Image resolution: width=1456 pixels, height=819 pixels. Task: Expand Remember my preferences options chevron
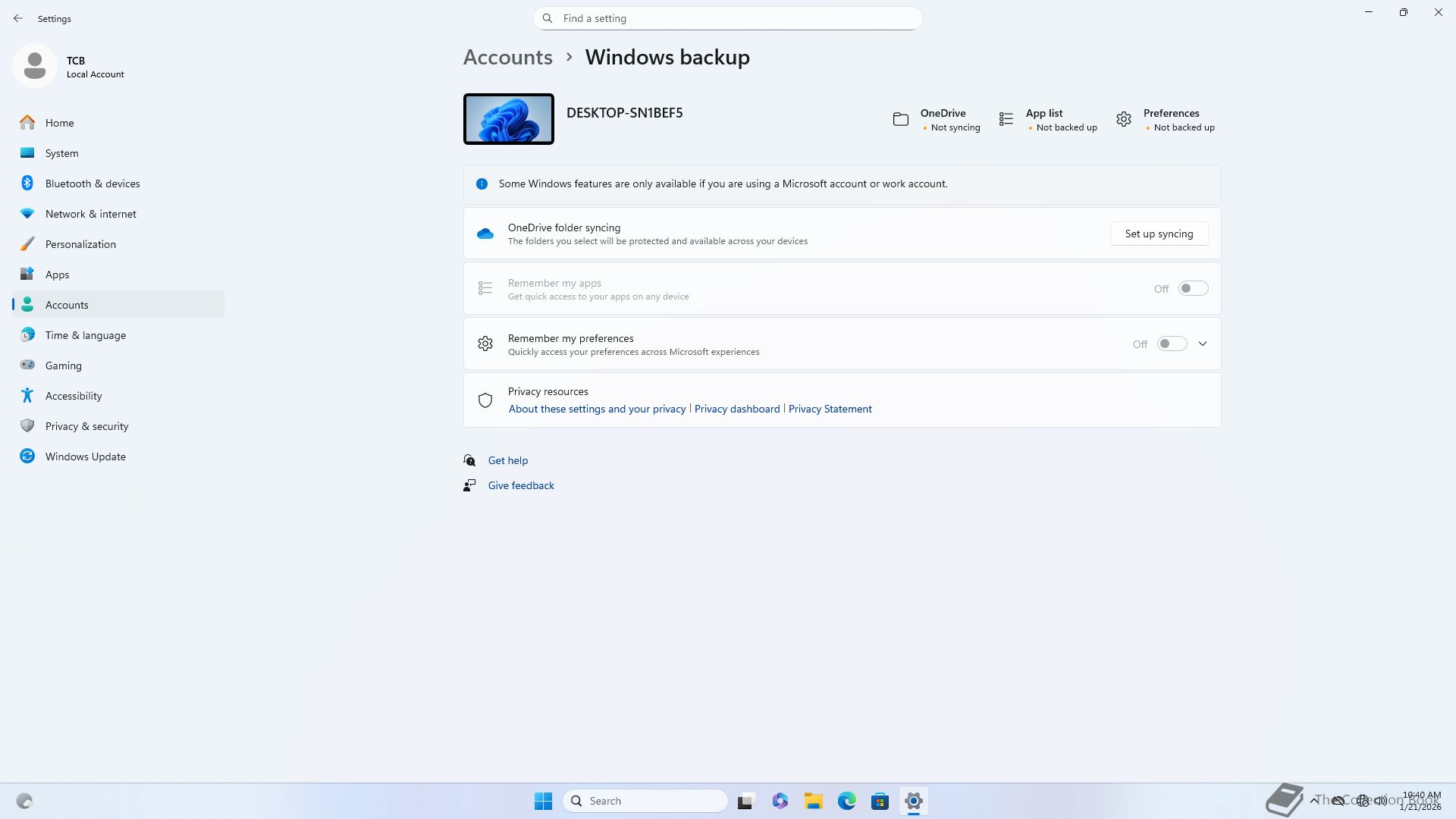pyautogui.click(x=1203, y=344)
